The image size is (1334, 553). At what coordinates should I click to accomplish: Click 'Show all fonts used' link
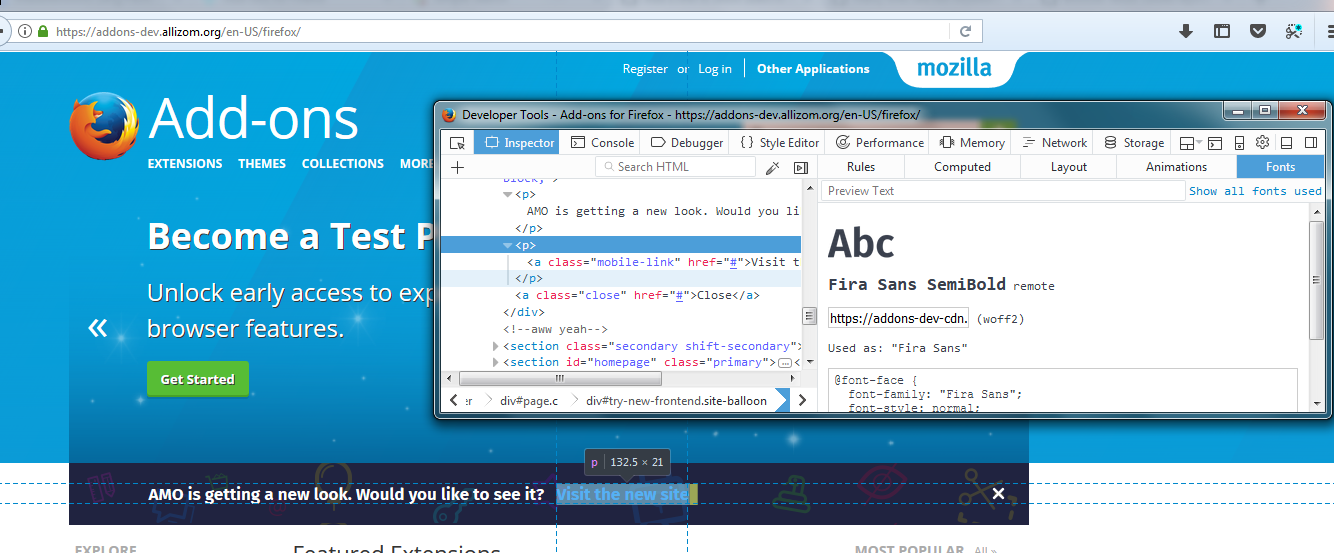click(x=1255, y=191)
